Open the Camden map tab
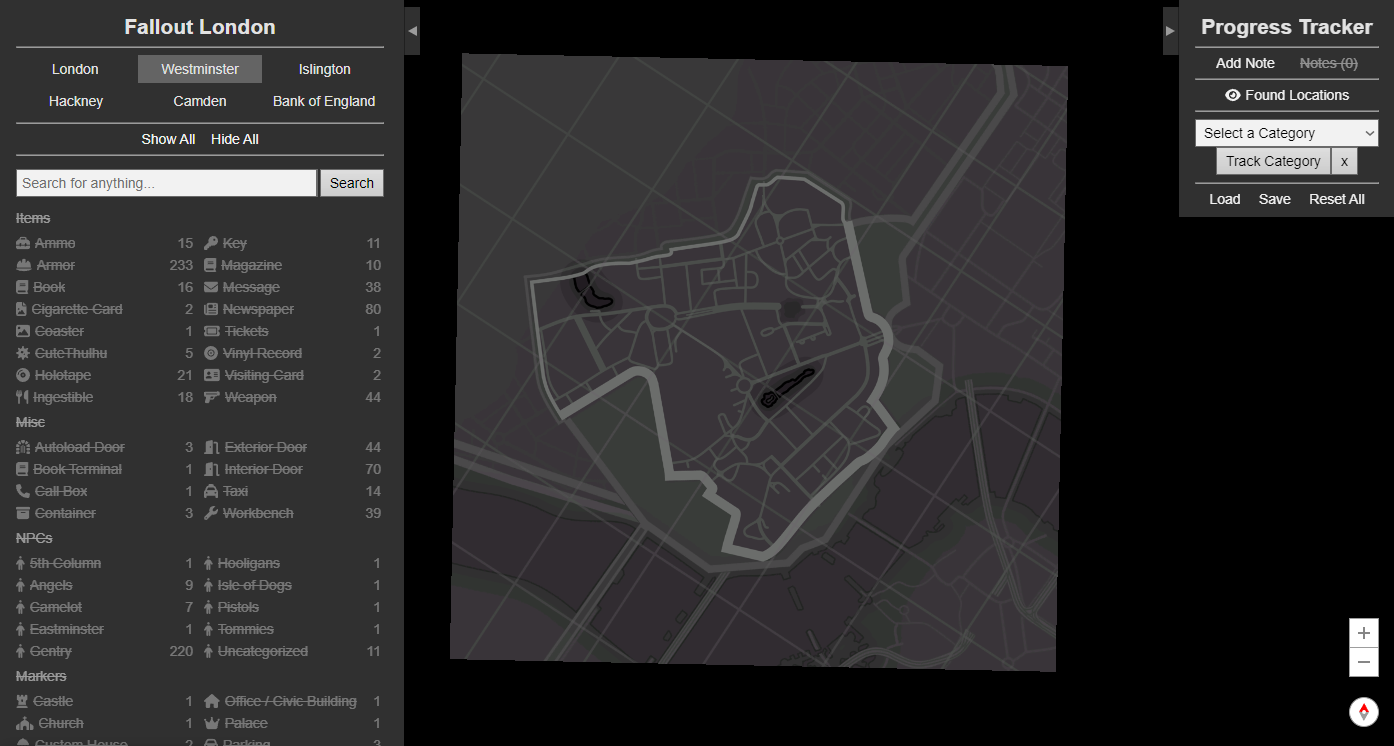The width and height of the screenshot is (1394, 746). (200, 101)
